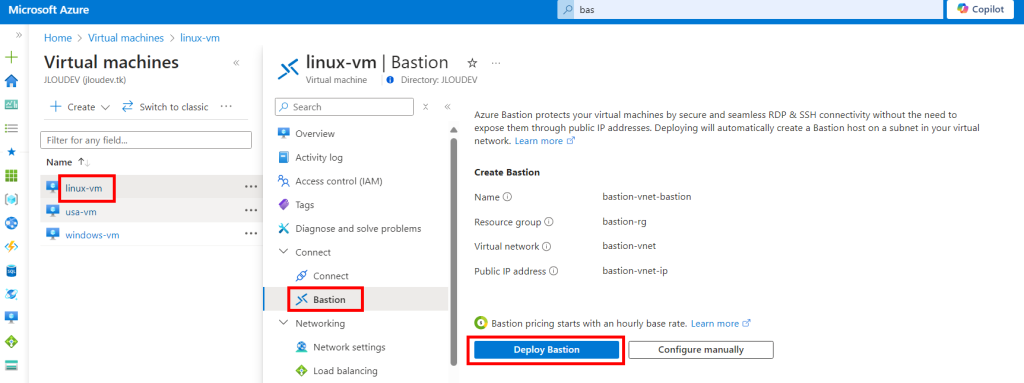Click the green plus create resource icon
Image resolution: width=1024 pixels, height=383 pixels.
pyautogui.click(x=11, y=58)
